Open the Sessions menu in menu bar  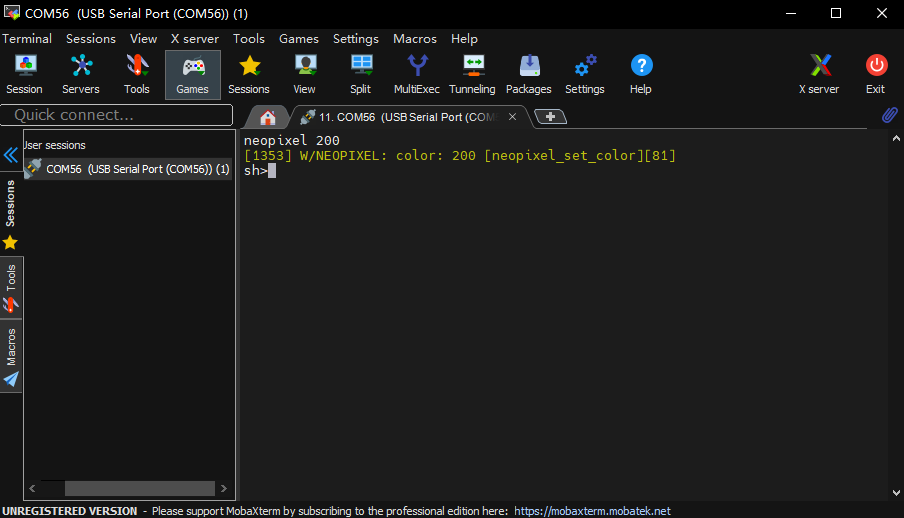click(x=91, y=39)
